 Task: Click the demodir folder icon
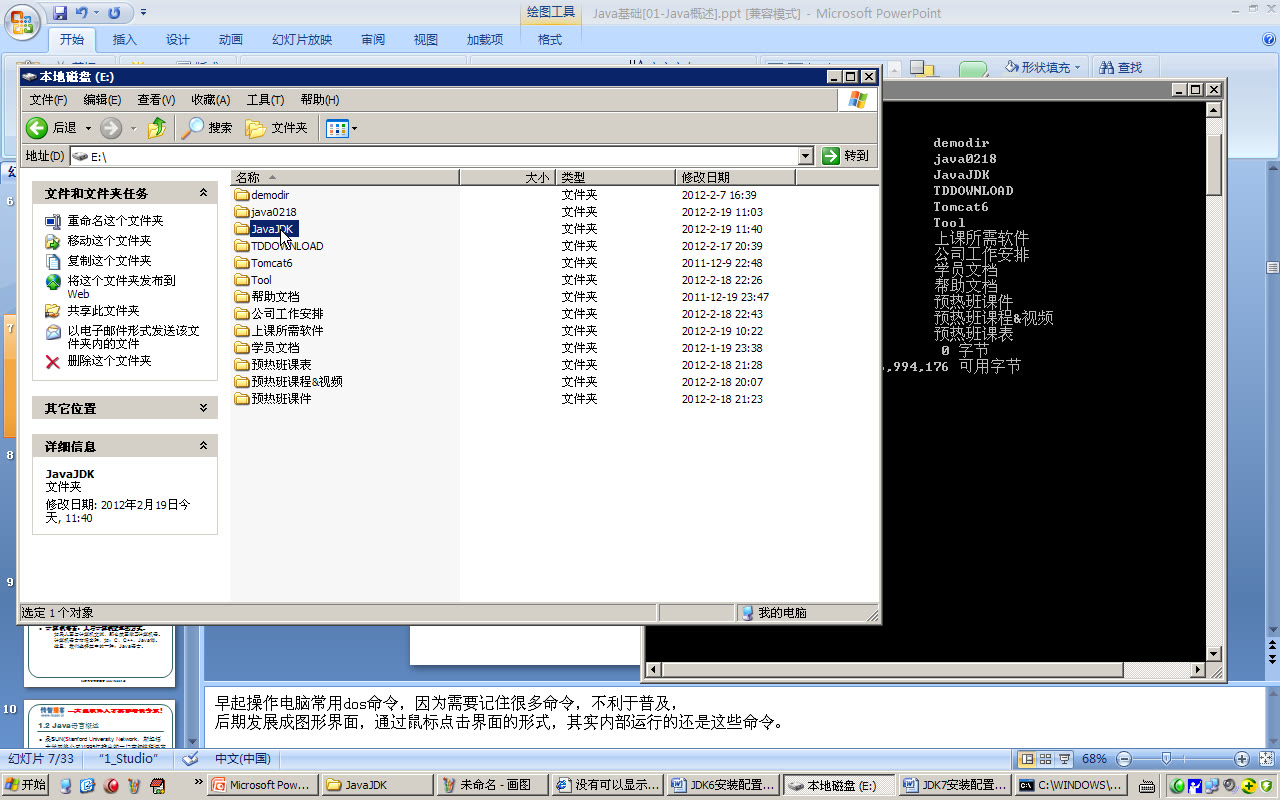[241, 195]
